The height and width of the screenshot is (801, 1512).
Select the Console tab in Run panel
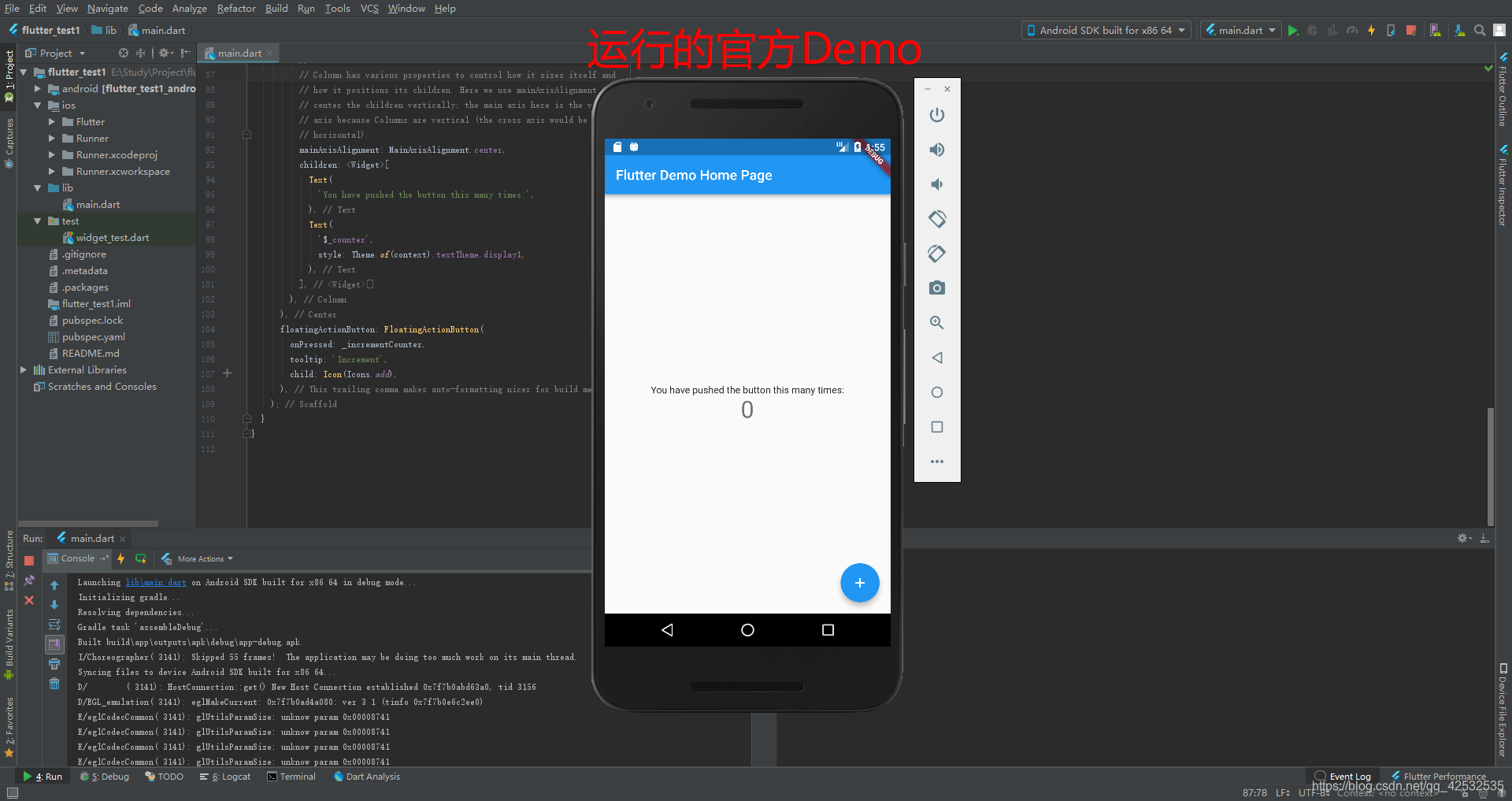click(77, 558)
